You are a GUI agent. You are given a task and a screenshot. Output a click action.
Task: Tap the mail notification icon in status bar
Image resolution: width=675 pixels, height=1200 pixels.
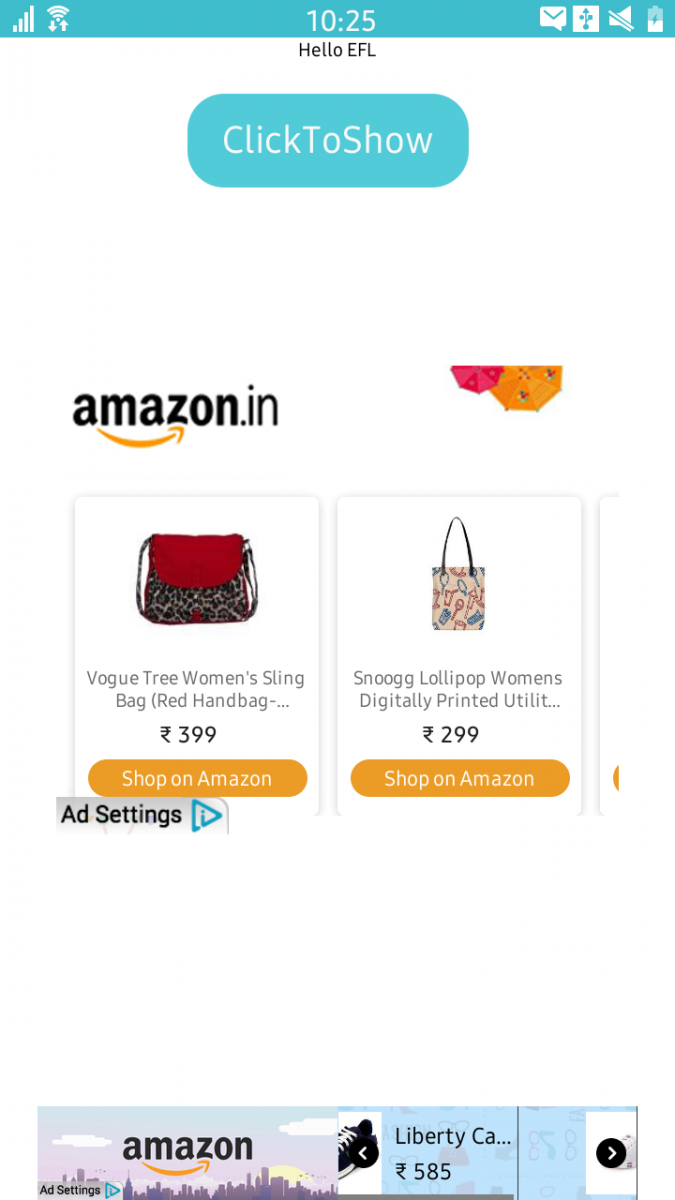tap(553, 18)
